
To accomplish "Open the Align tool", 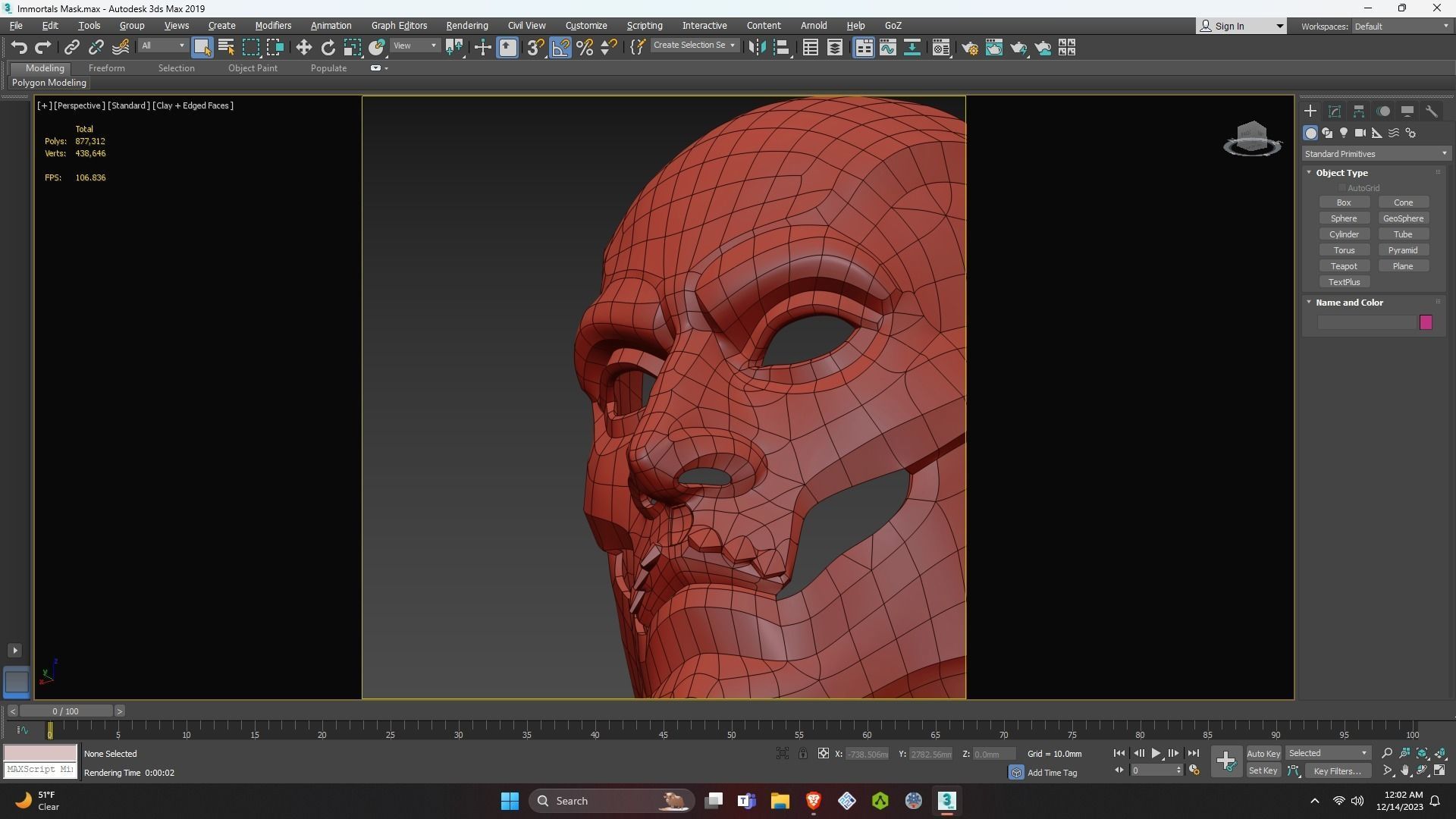I will pyautogui.click(x=782, y=48).
